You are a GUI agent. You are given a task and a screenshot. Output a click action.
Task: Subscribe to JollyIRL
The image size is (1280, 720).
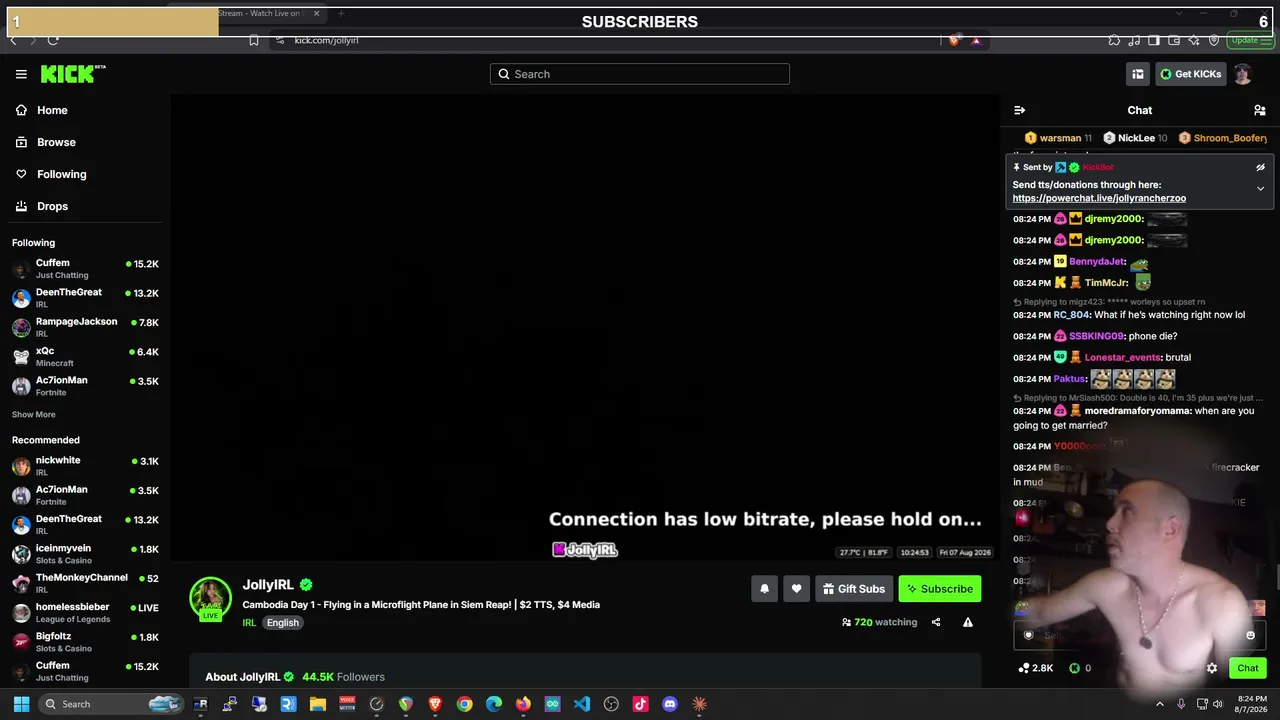click(940, 589)
